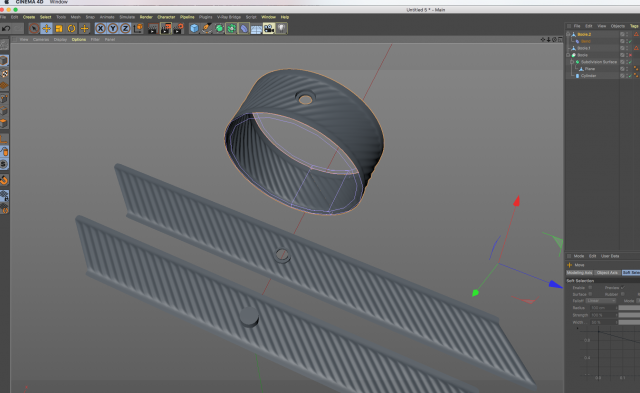Click Render to Picture Viewer icon
The height and width of the screenshot is (393, 640).
click(x=166, y=28)
